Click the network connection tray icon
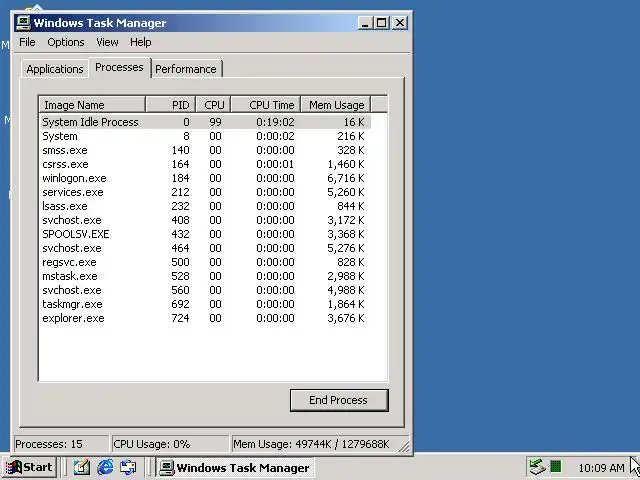 [x=537, y=466]
